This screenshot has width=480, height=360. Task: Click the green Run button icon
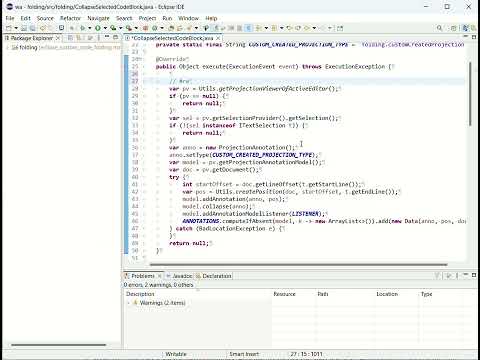point(98,28)
